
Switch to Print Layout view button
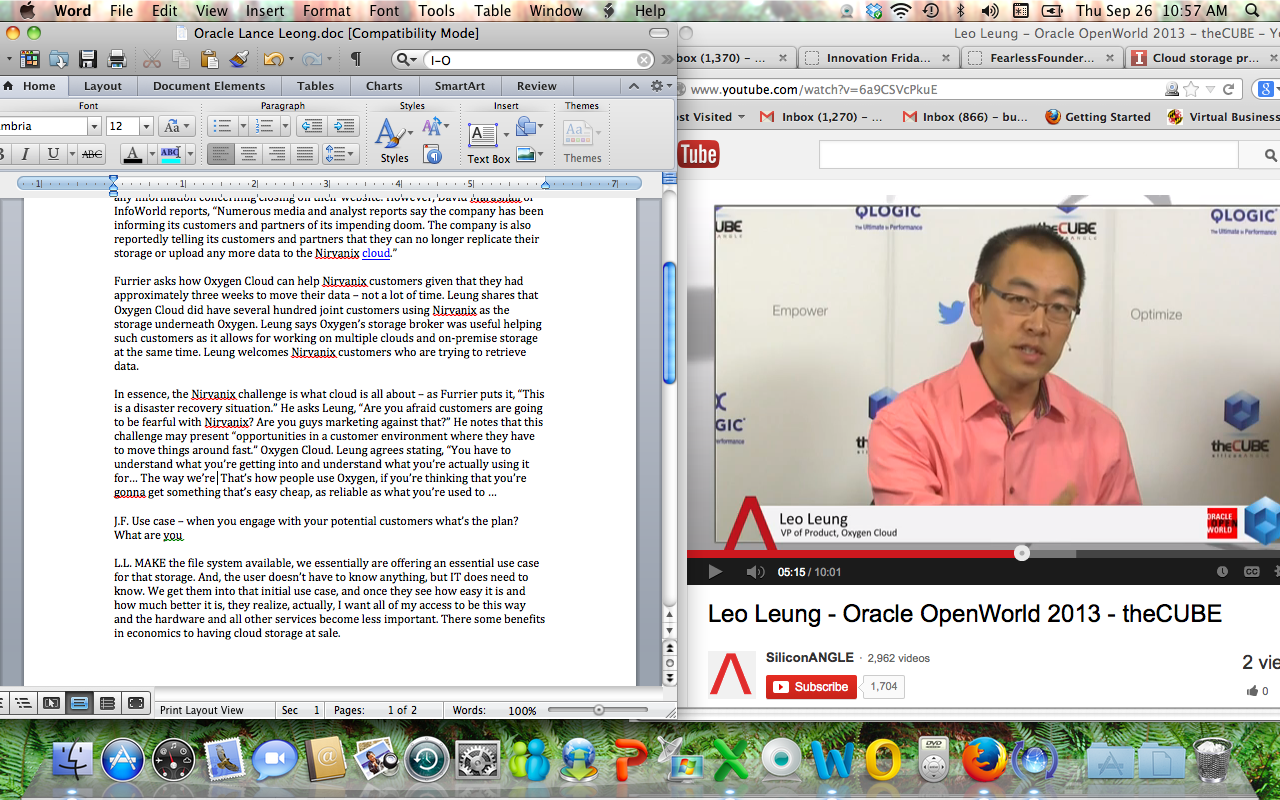point(79,703)
